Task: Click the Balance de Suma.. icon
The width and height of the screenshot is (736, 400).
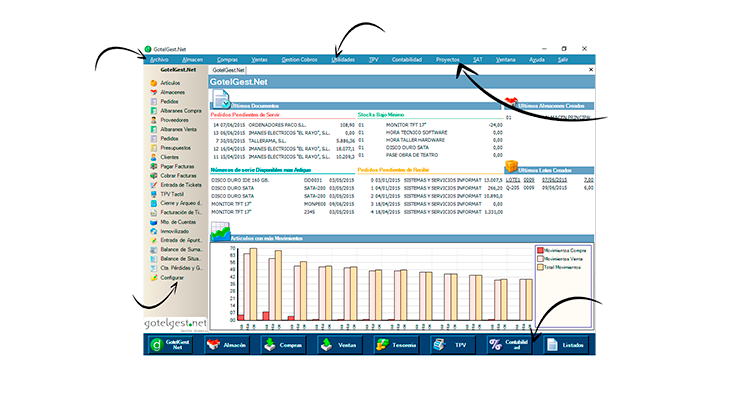Action: click(x=153, y=250)
